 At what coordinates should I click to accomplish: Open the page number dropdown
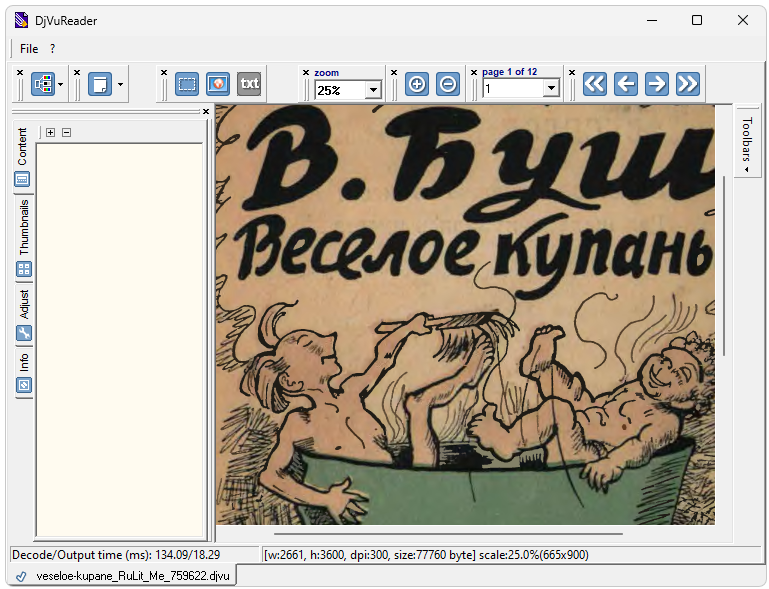pyautogui.click(x=551, y=89)
